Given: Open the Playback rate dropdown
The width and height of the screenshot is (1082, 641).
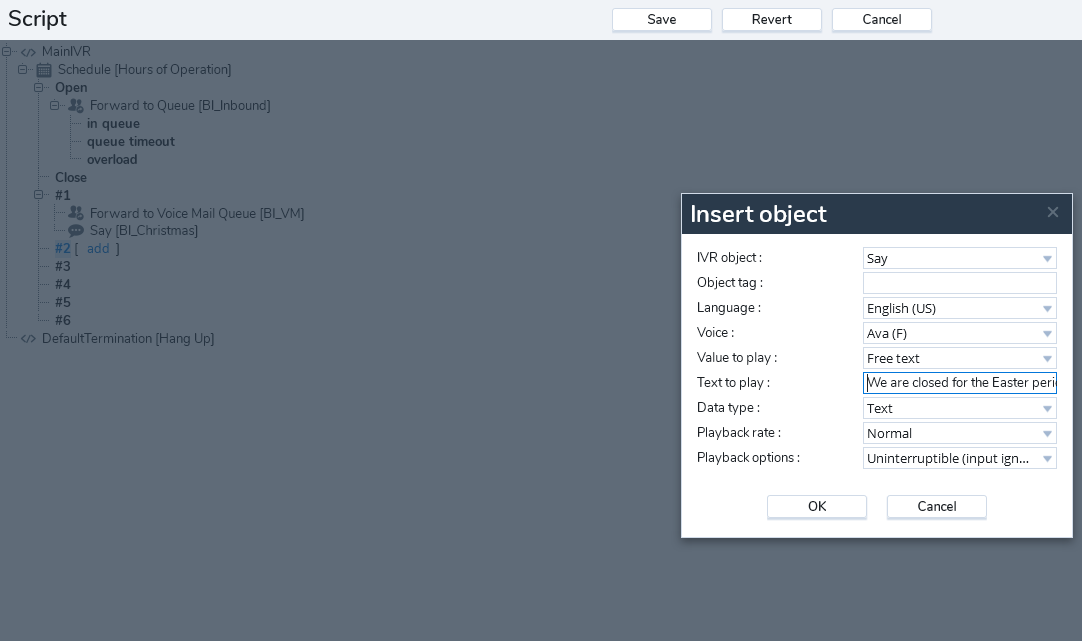Looking at the screenshot, I should tap(959, 433).
